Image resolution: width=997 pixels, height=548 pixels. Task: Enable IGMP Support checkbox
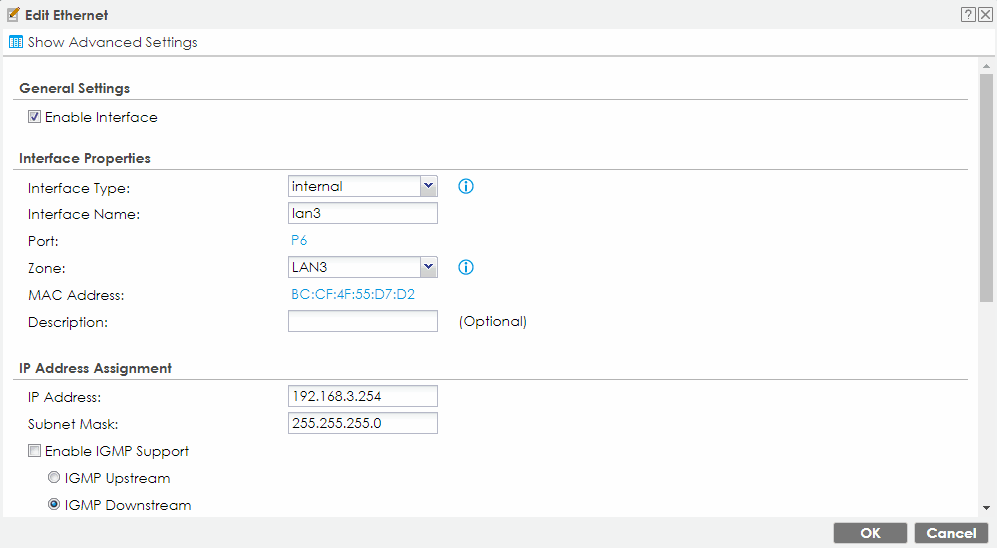35,451
